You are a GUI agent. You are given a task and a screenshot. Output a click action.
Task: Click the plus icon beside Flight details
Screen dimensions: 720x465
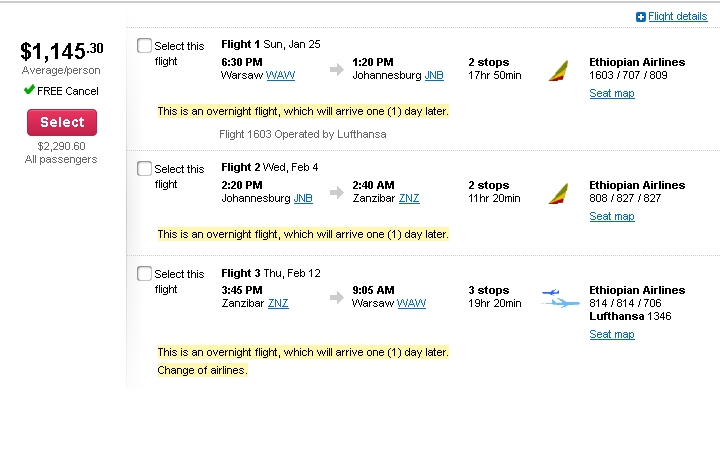point(641,17)
